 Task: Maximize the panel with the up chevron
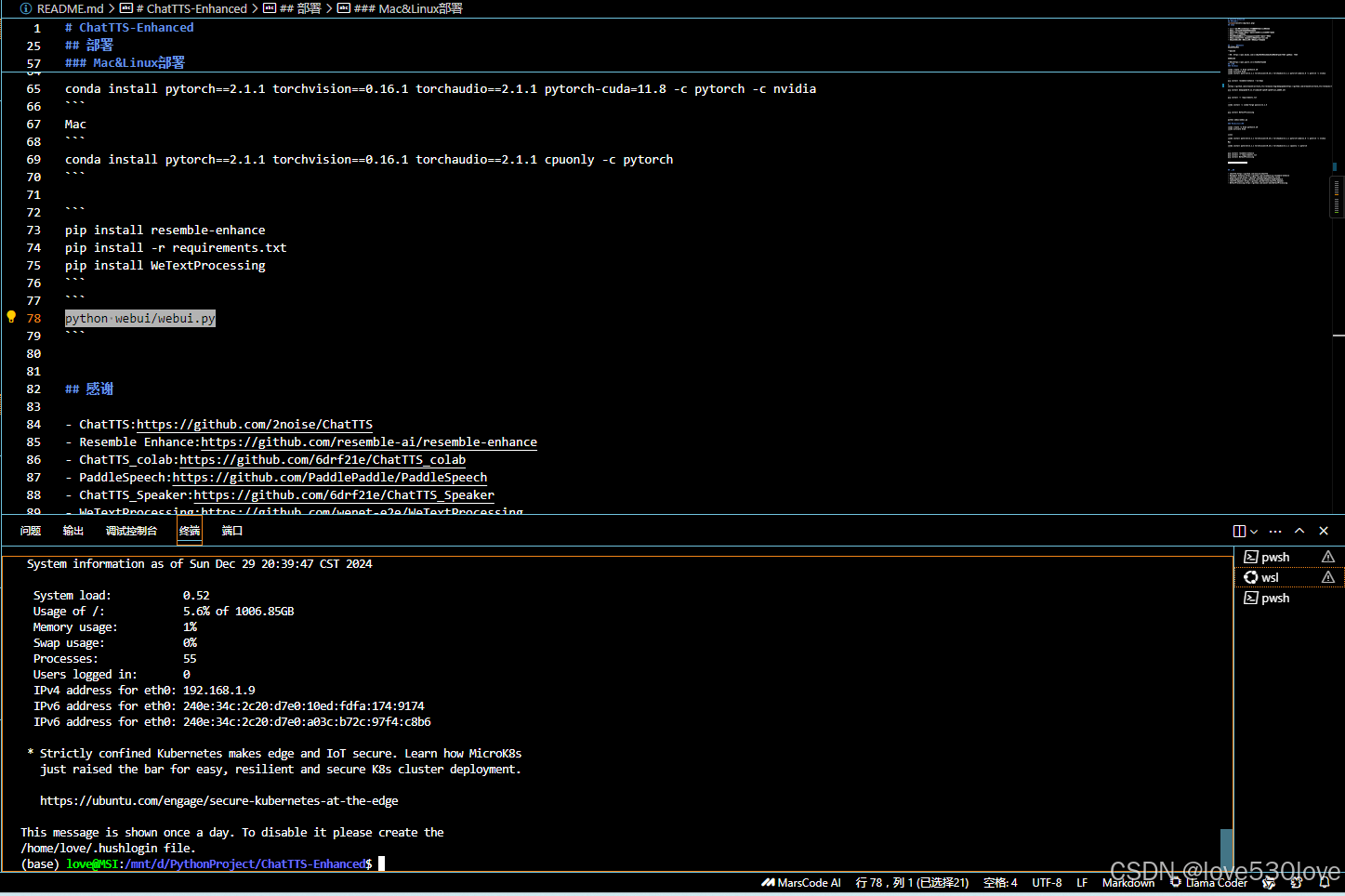tap(1299, 531)
